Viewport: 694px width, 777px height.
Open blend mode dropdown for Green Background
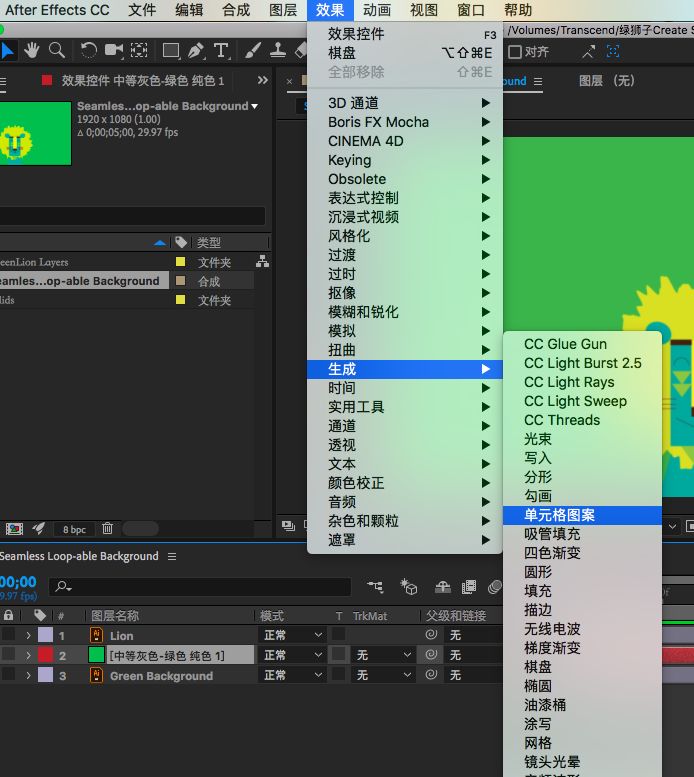coord(292,675)
